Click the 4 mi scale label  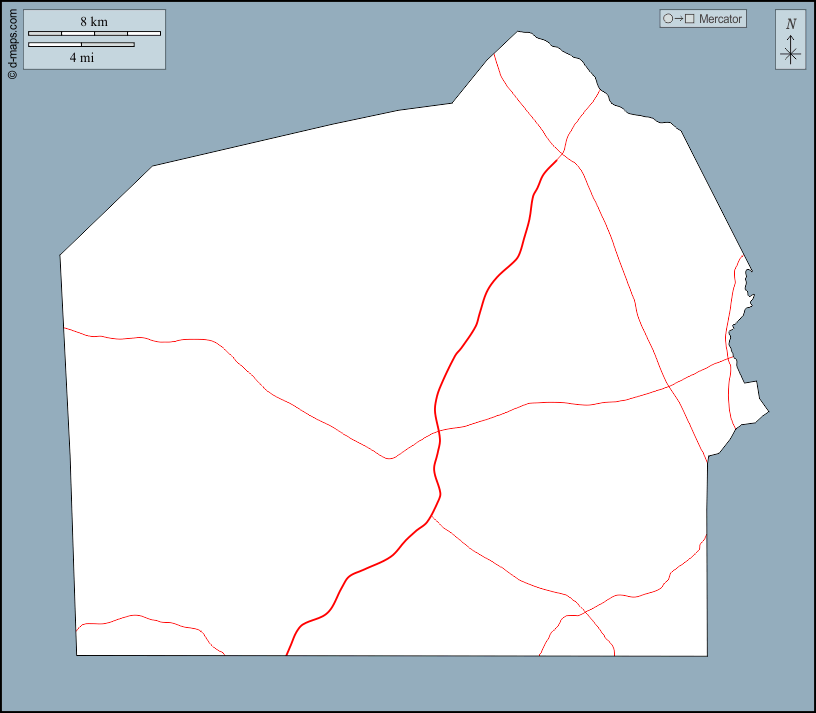click(81, 58)
